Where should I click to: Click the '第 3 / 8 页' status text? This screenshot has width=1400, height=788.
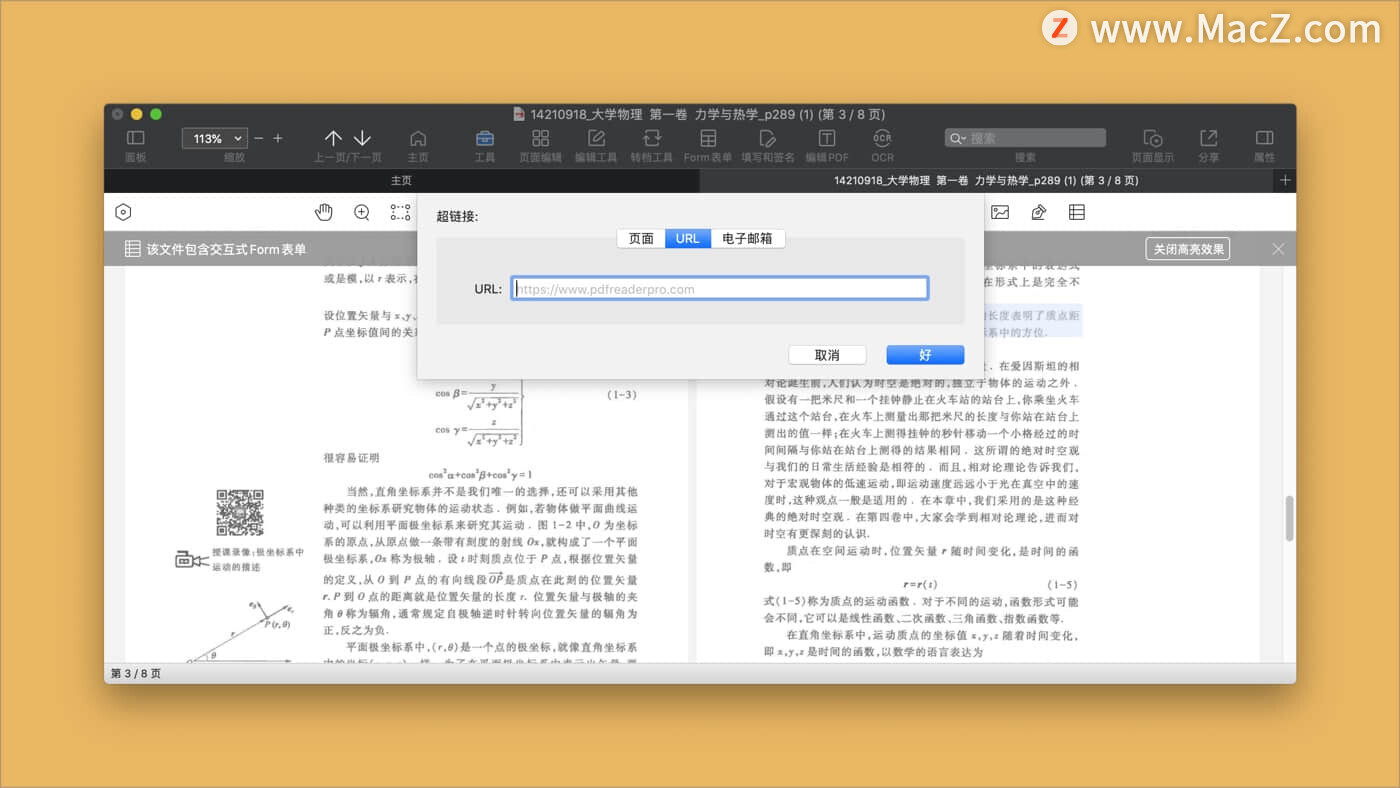click(136, 674)
